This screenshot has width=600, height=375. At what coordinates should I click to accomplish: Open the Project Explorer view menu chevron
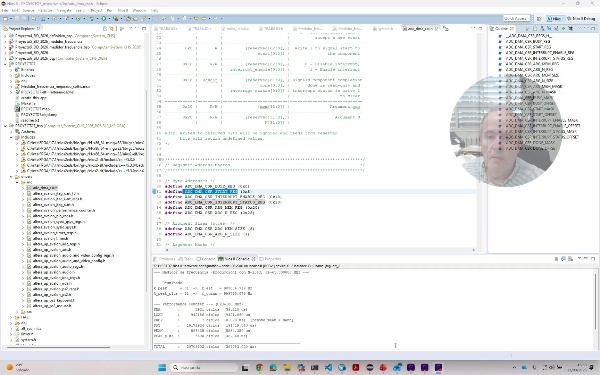[130, 28]
